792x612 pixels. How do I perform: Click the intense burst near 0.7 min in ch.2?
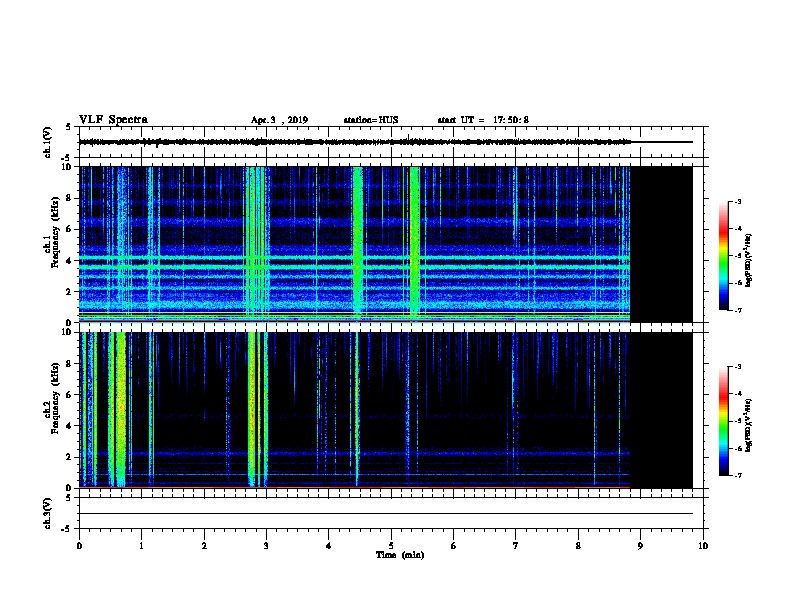click(x=120, y=410)
